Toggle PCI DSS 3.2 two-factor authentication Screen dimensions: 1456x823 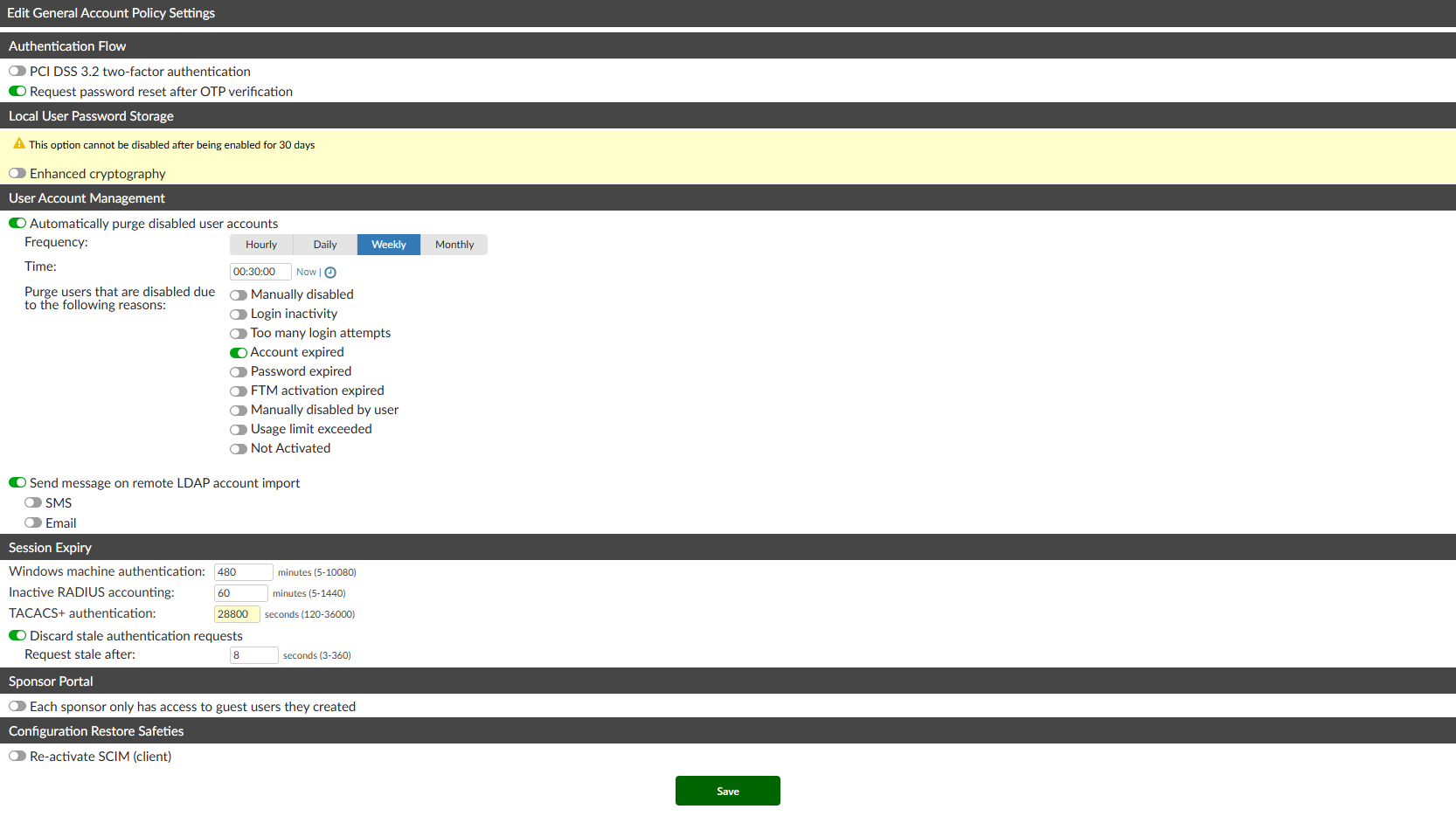(x=17, y=72)
